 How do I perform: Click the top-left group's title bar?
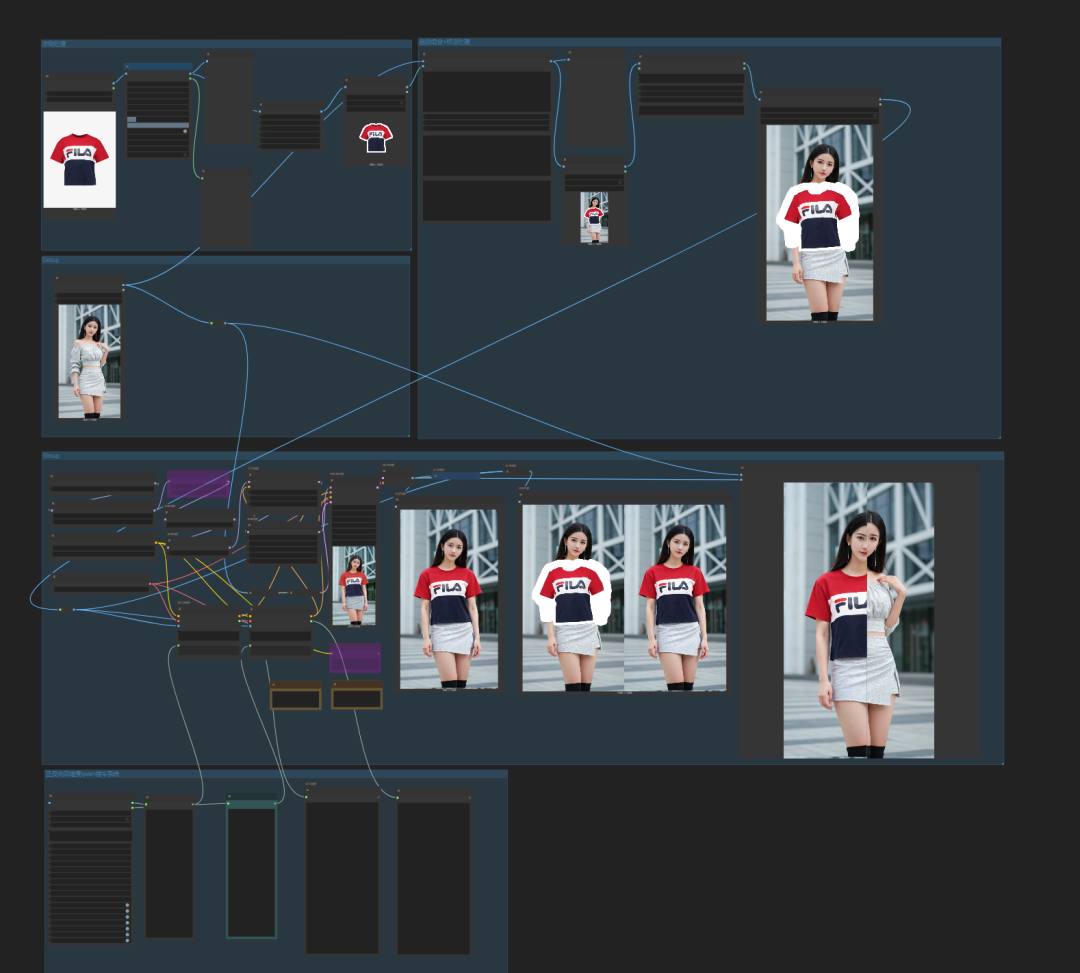point(226,44)
